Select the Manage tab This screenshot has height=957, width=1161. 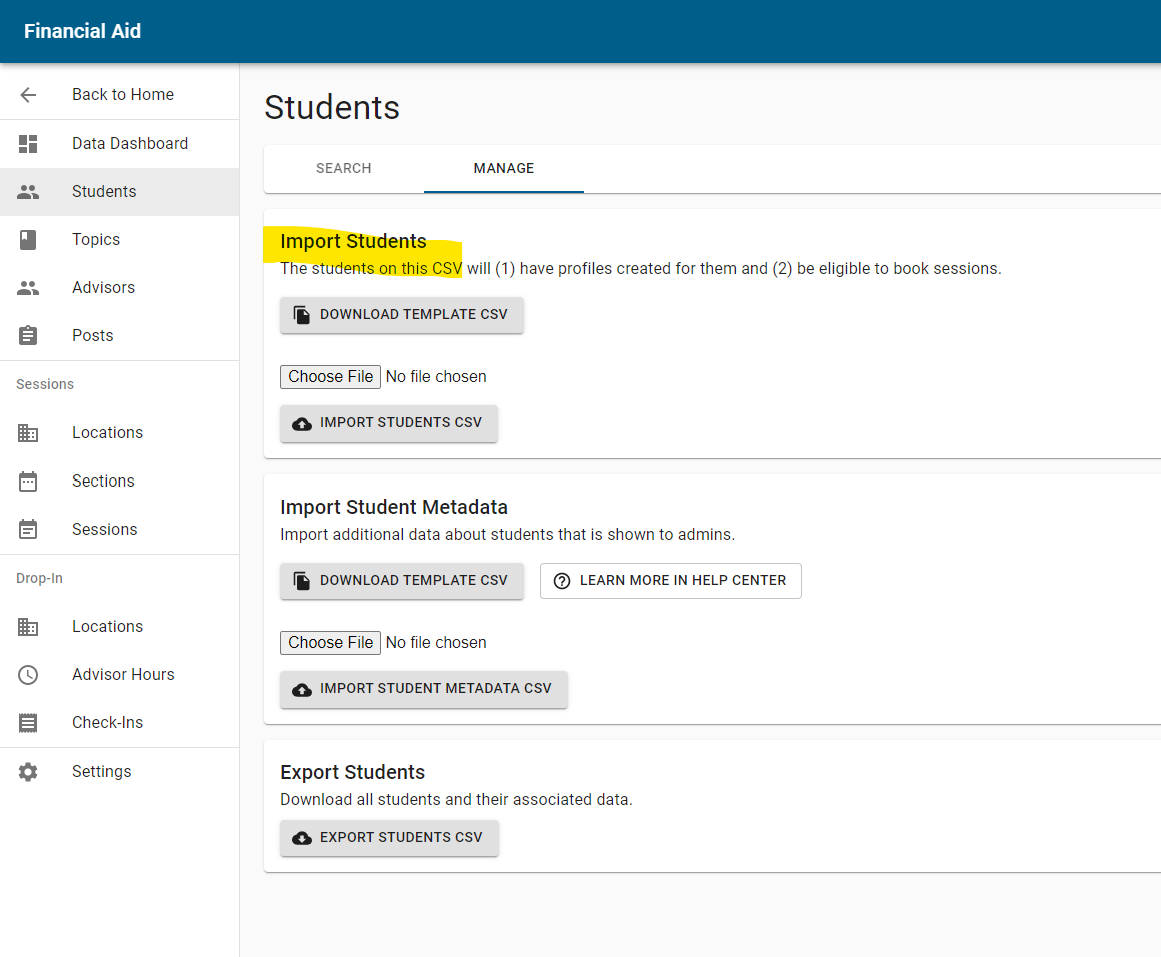[503, 168]
